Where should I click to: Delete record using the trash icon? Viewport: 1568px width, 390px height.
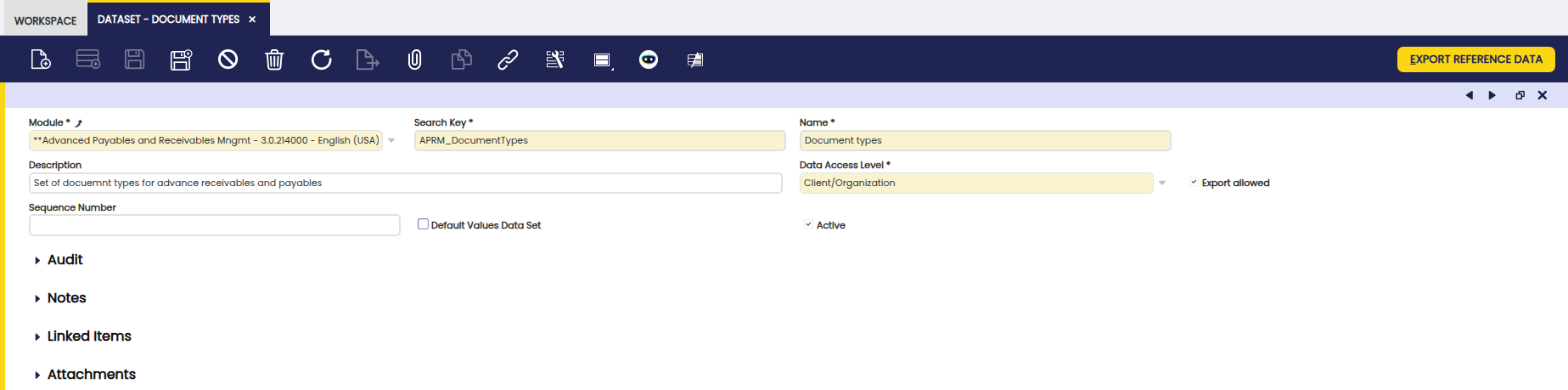tap(274, 59)
